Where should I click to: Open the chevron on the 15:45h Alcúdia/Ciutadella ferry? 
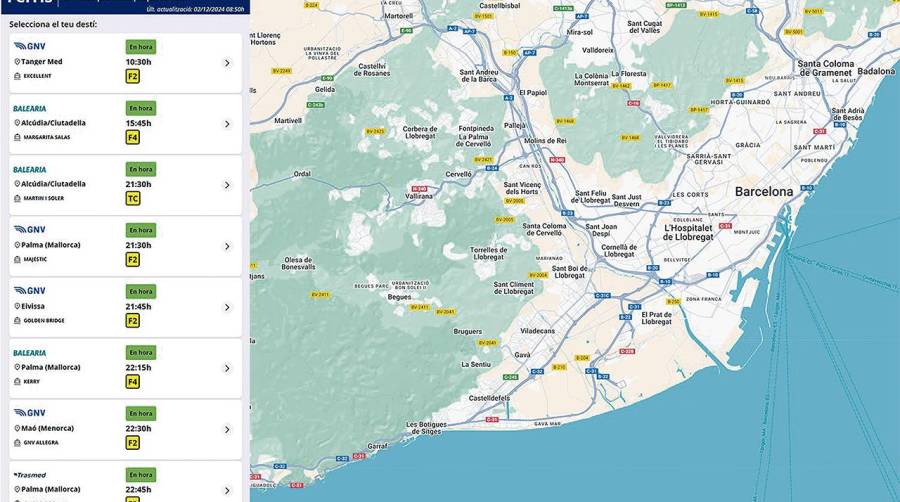pos(227,124)
